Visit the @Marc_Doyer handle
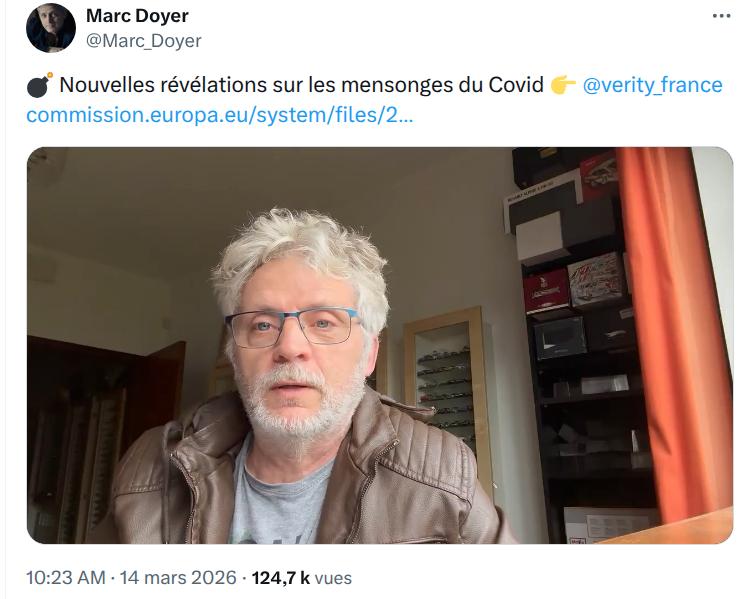The width and height of the screenshot is (745, 599). click(143, 41)
